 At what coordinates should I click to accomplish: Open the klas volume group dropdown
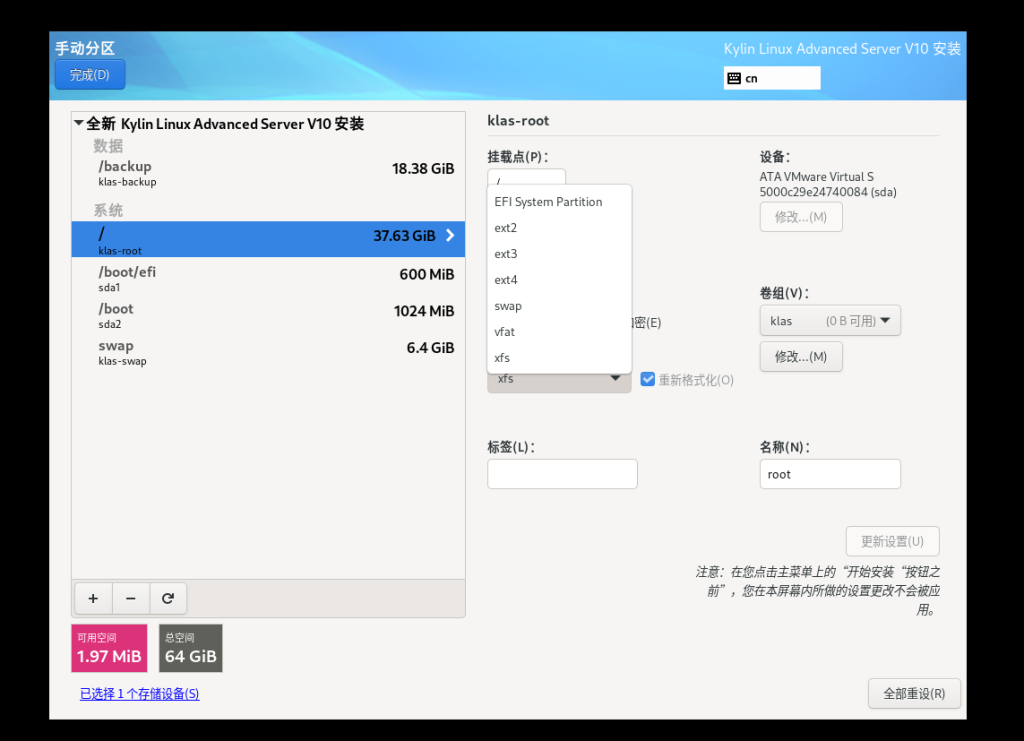point(829,321)
